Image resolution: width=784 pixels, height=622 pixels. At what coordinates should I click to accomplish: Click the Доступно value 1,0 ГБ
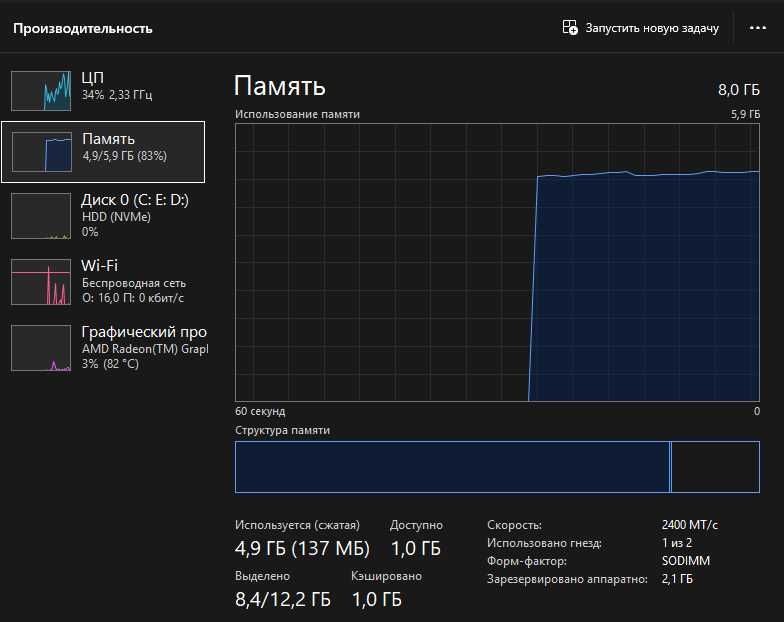pos(416,548)
